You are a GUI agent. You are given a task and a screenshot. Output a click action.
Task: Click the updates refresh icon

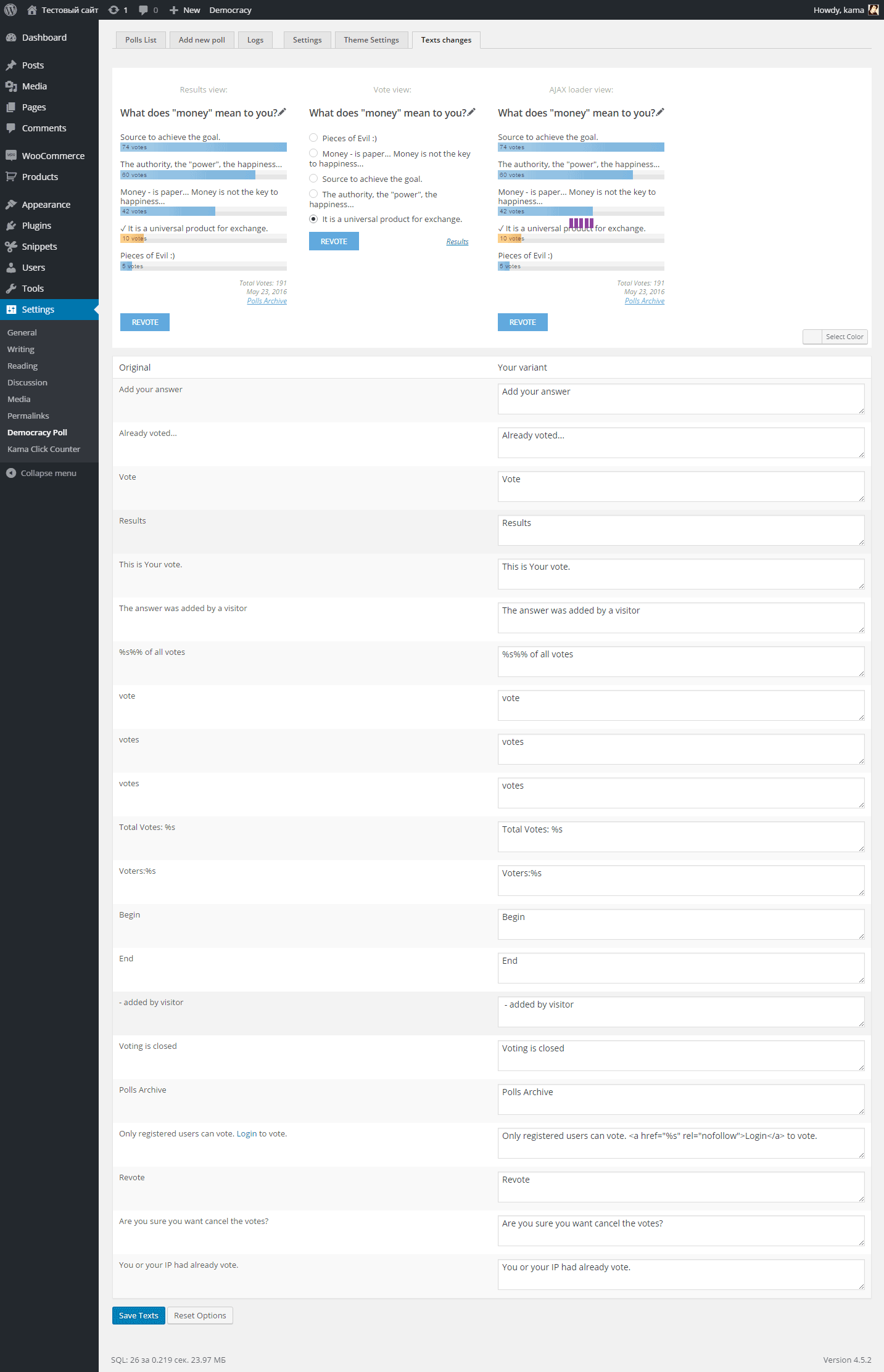(x=114, y=10)
